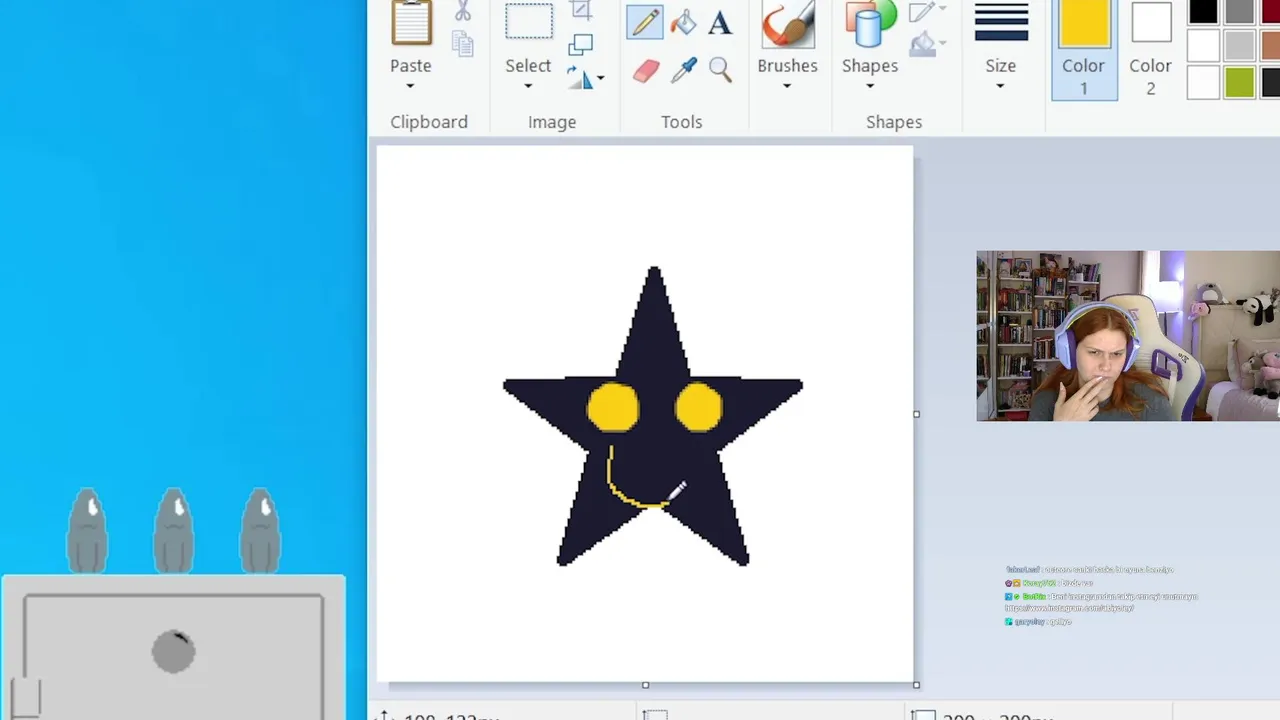Click the canvas right-edge resize handle

pyautogui.click(x=916, y=414)
